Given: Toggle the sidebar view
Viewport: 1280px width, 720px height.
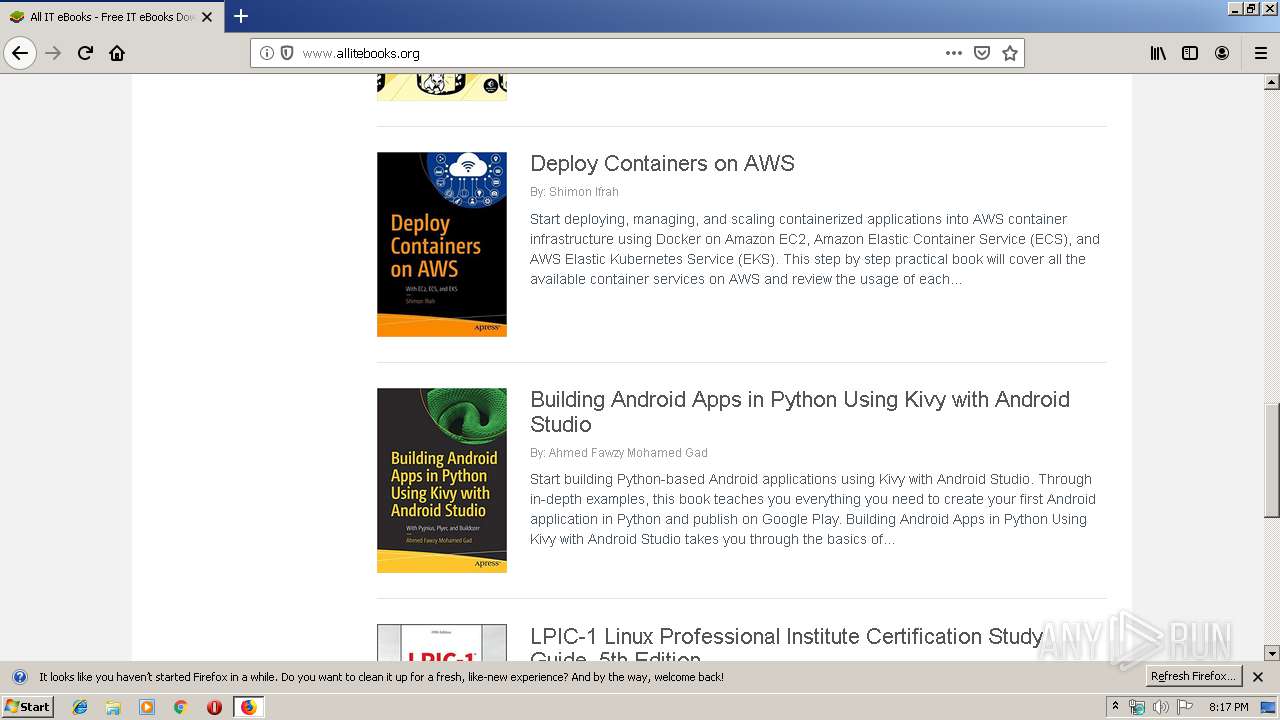Looking at the screenshot, I should (1190, 53).
